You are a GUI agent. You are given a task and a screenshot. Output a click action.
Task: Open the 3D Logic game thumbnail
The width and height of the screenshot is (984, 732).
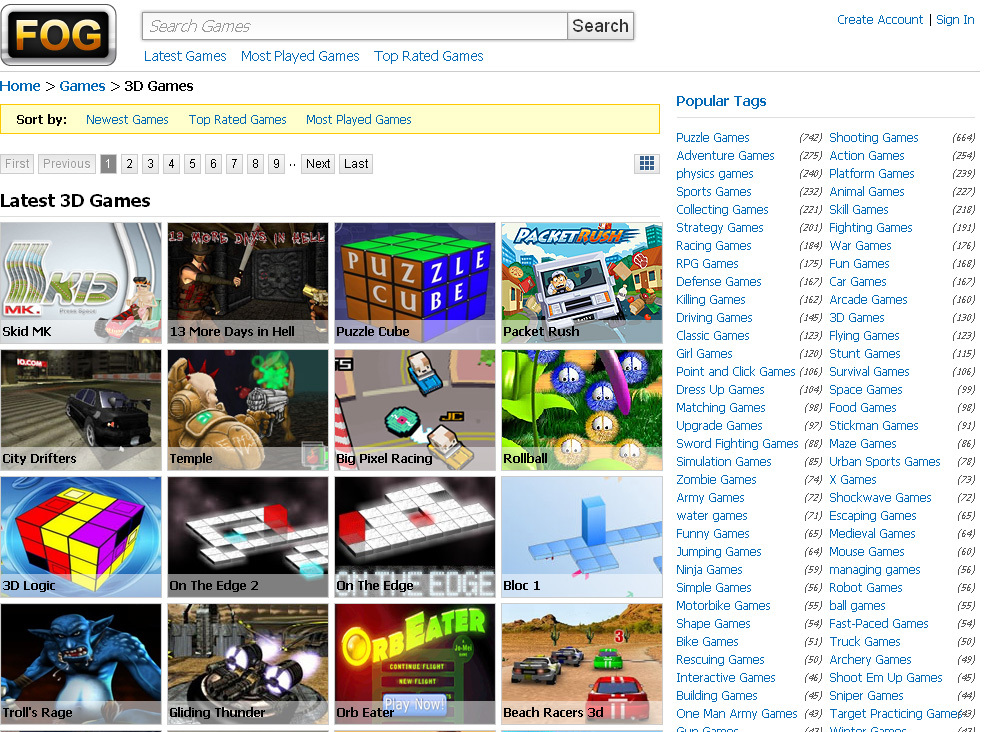[x=81, y=537]
